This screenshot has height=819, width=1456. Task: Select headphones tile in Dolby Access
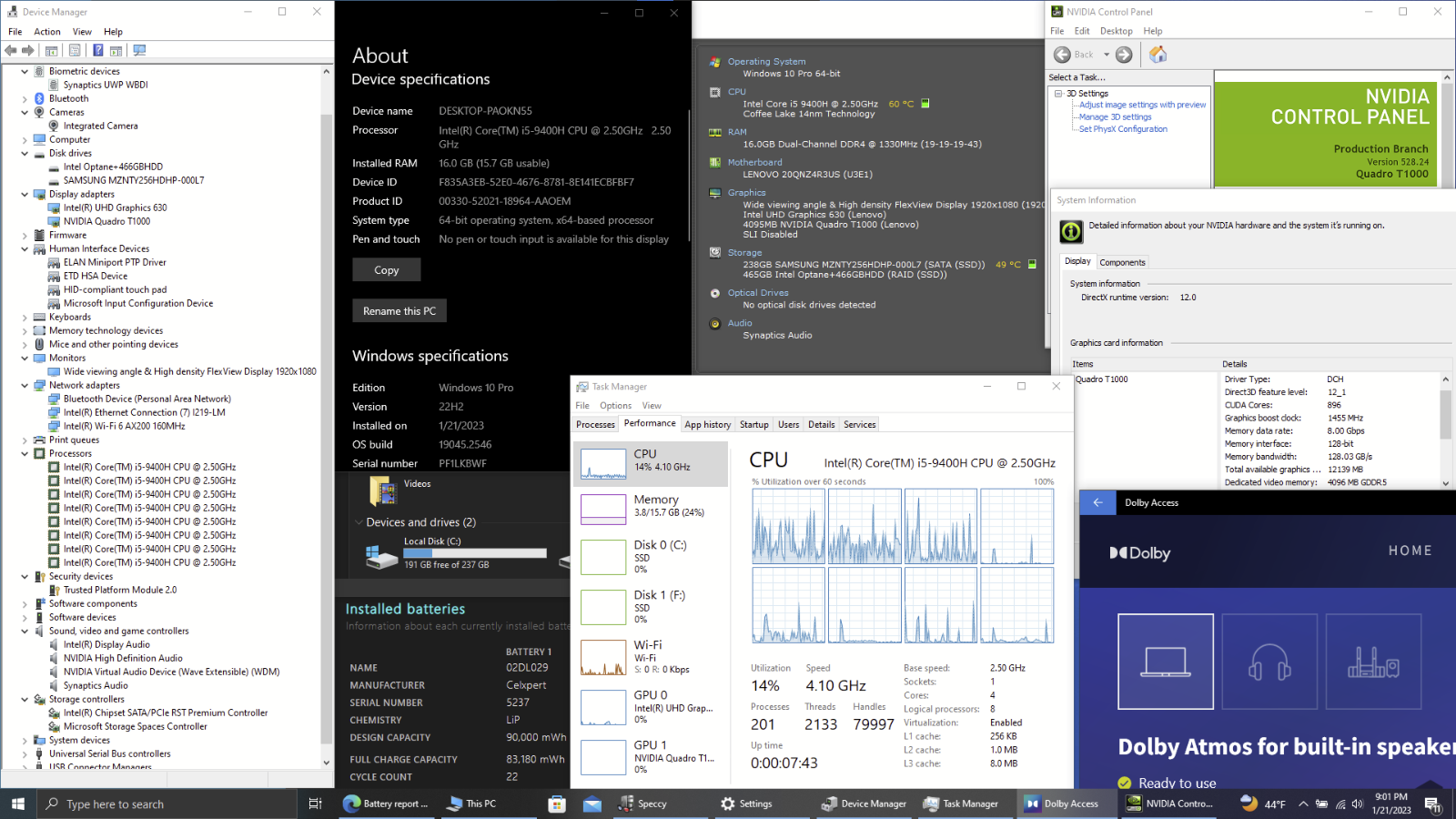(x=1269, y=662)
